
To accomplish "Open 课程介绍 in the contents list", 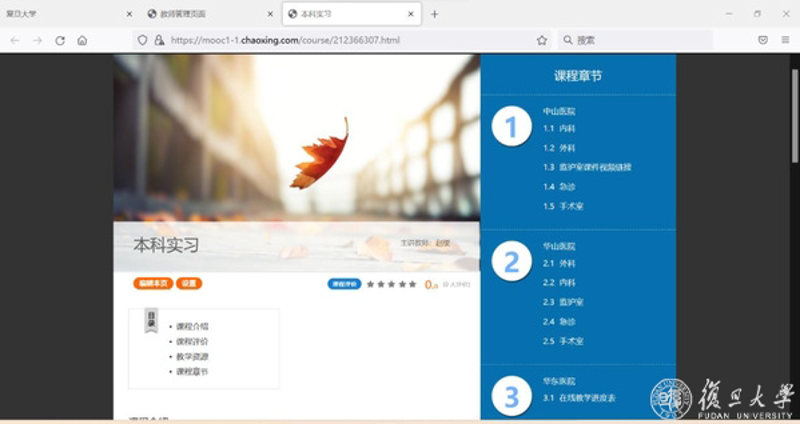I will [x=192, y=327].
